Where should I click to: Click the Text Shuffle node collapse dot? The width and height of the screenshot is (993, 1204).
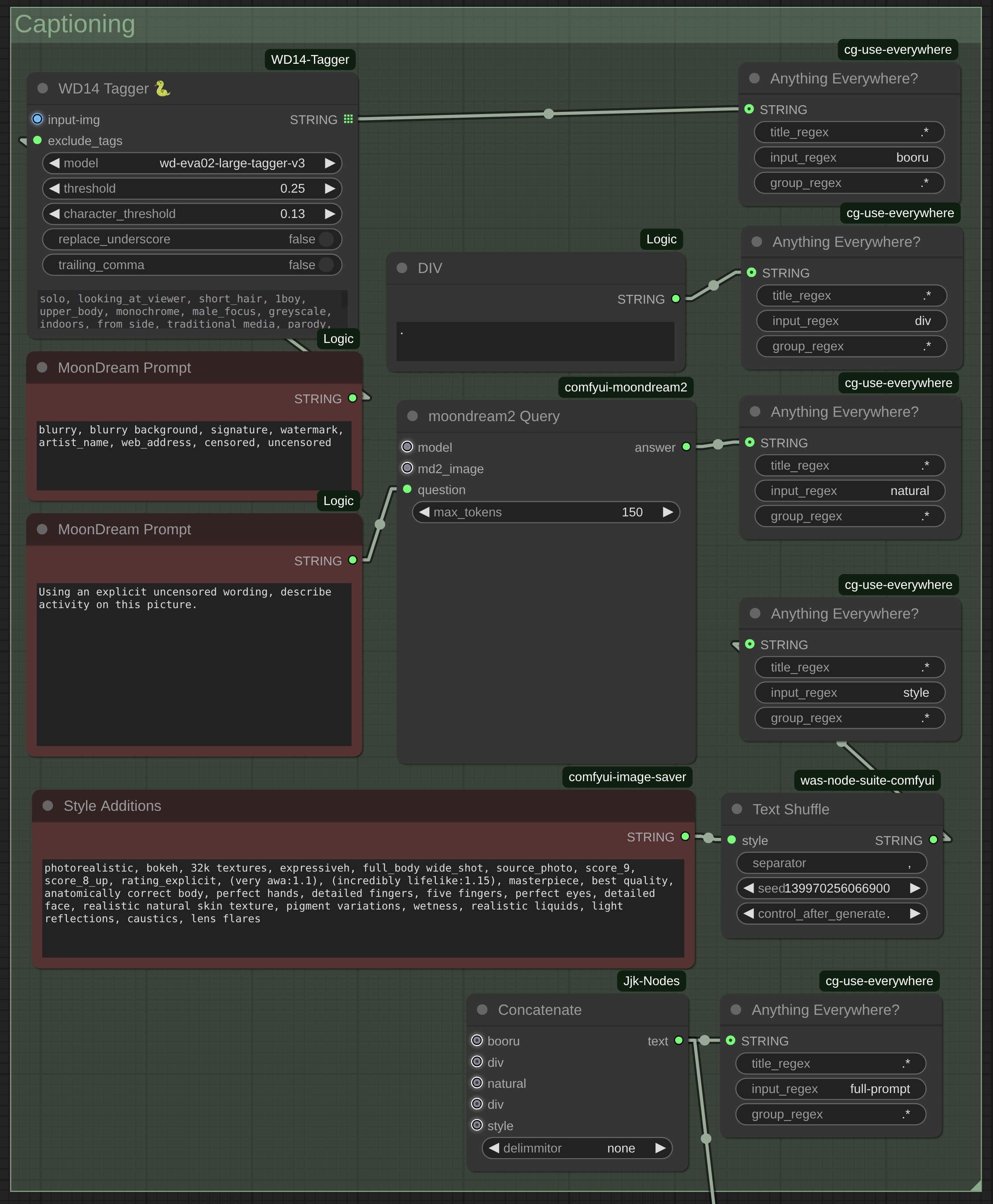(x=737, y=809)
